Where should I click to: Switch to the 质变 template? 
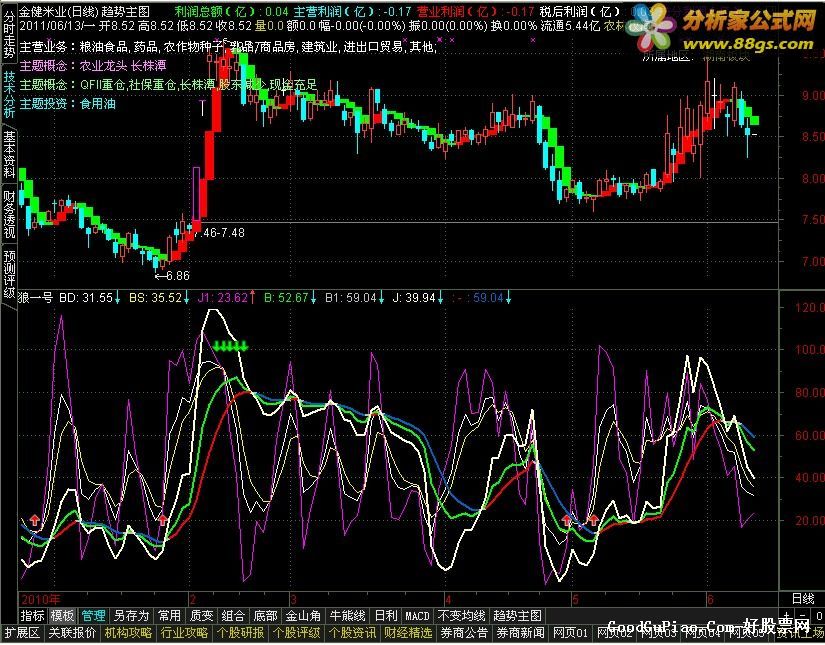click(x=202, y=616)
